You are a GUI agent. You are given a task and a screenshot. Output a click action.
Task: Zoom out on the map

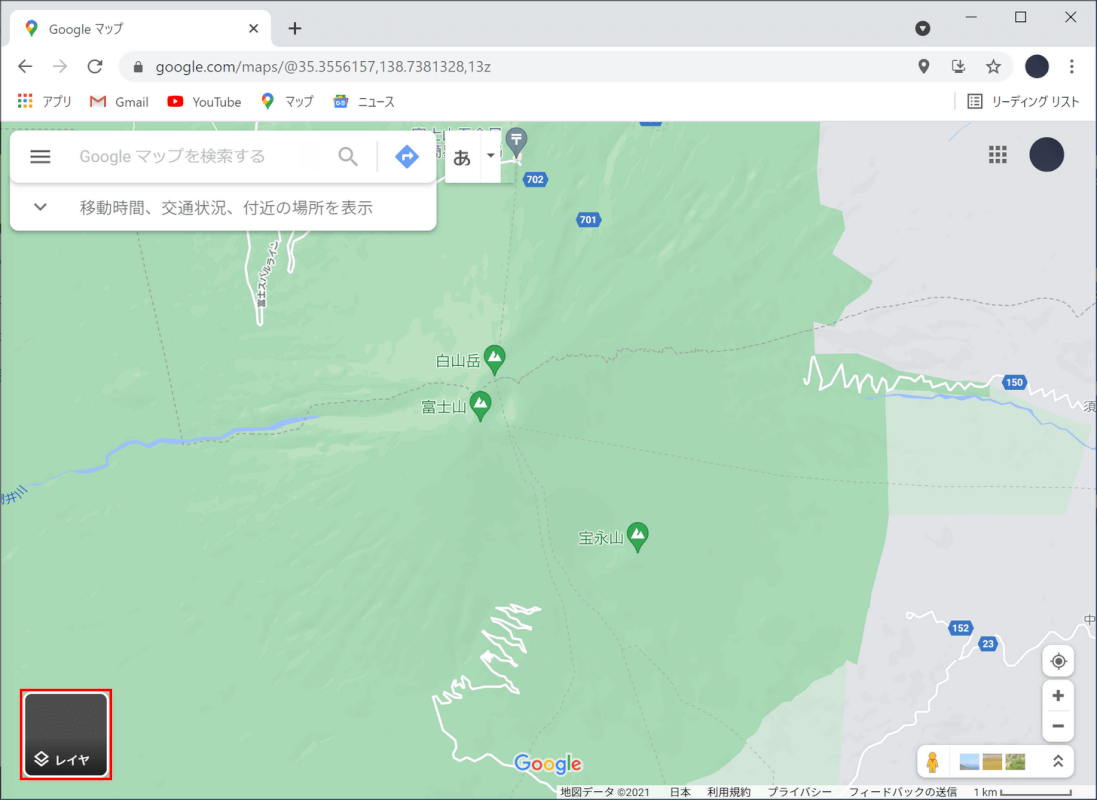click(1058, 726)
